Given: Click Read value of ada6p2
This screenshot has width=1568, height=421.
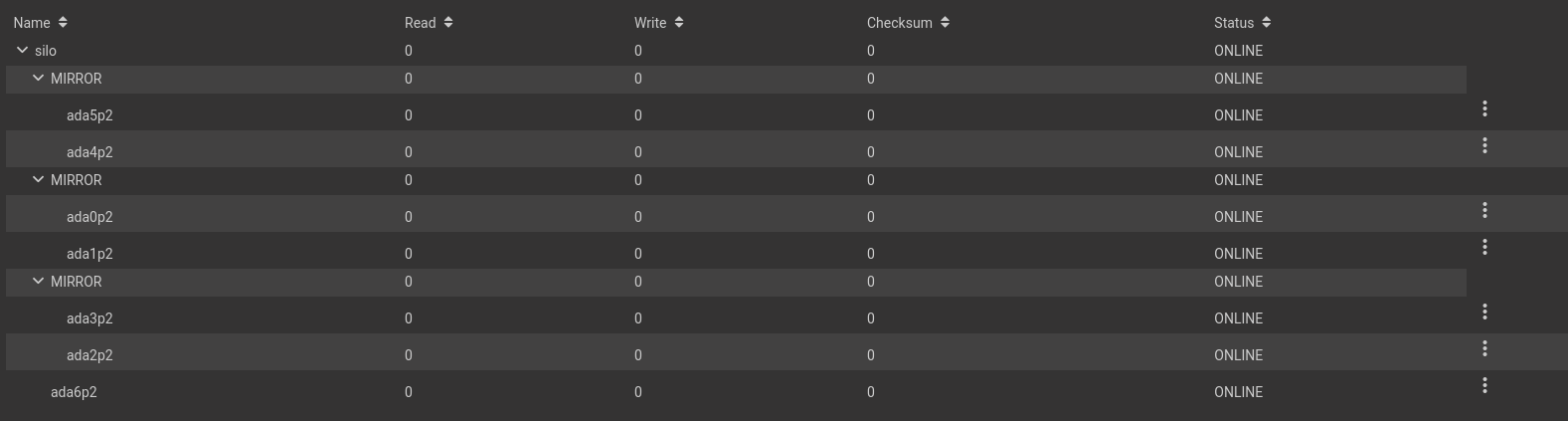Looking at the screenshot, I should tap(409, 392).
